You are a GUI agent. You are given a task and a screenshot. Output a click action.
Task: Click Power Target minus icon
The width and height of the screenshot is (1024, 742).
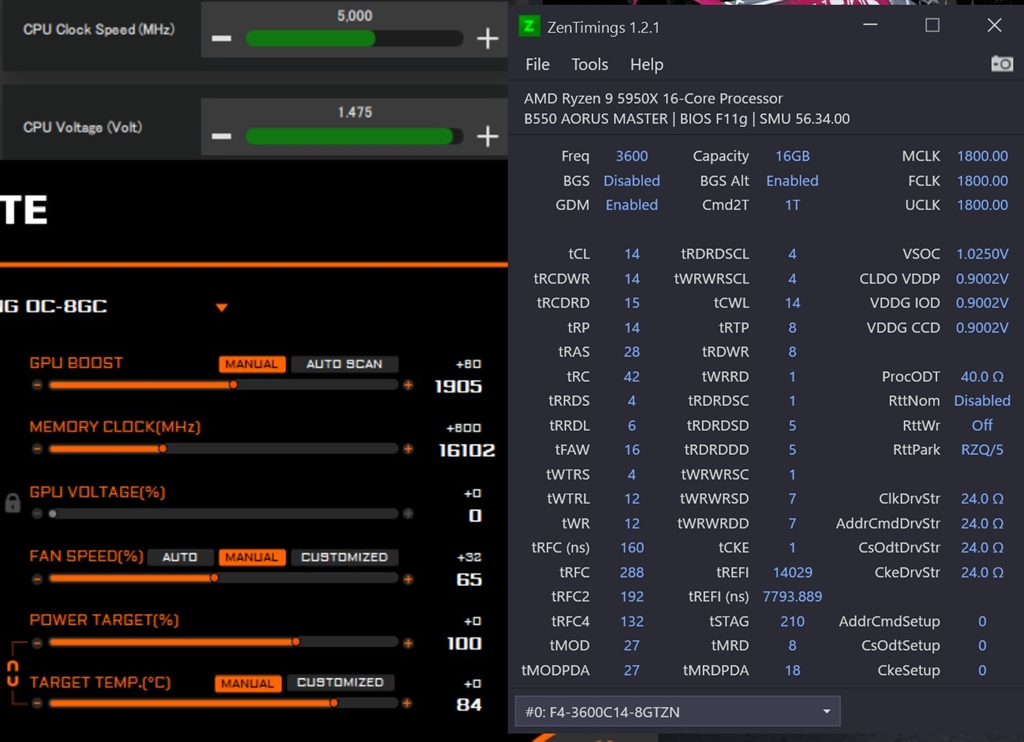pos(37,643)
